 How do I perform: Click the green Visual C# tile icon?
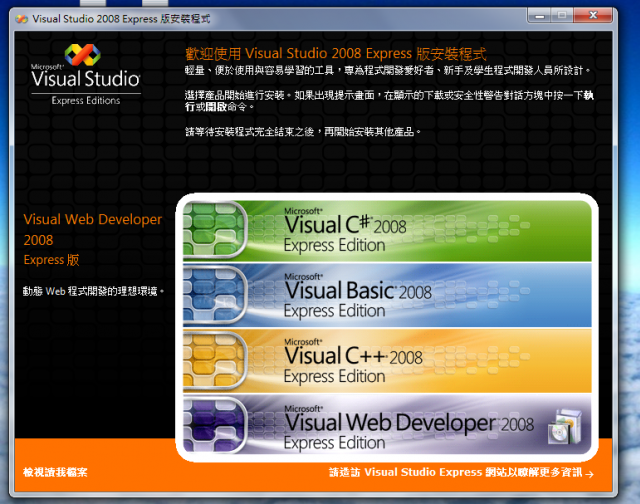tap(214, 230)
